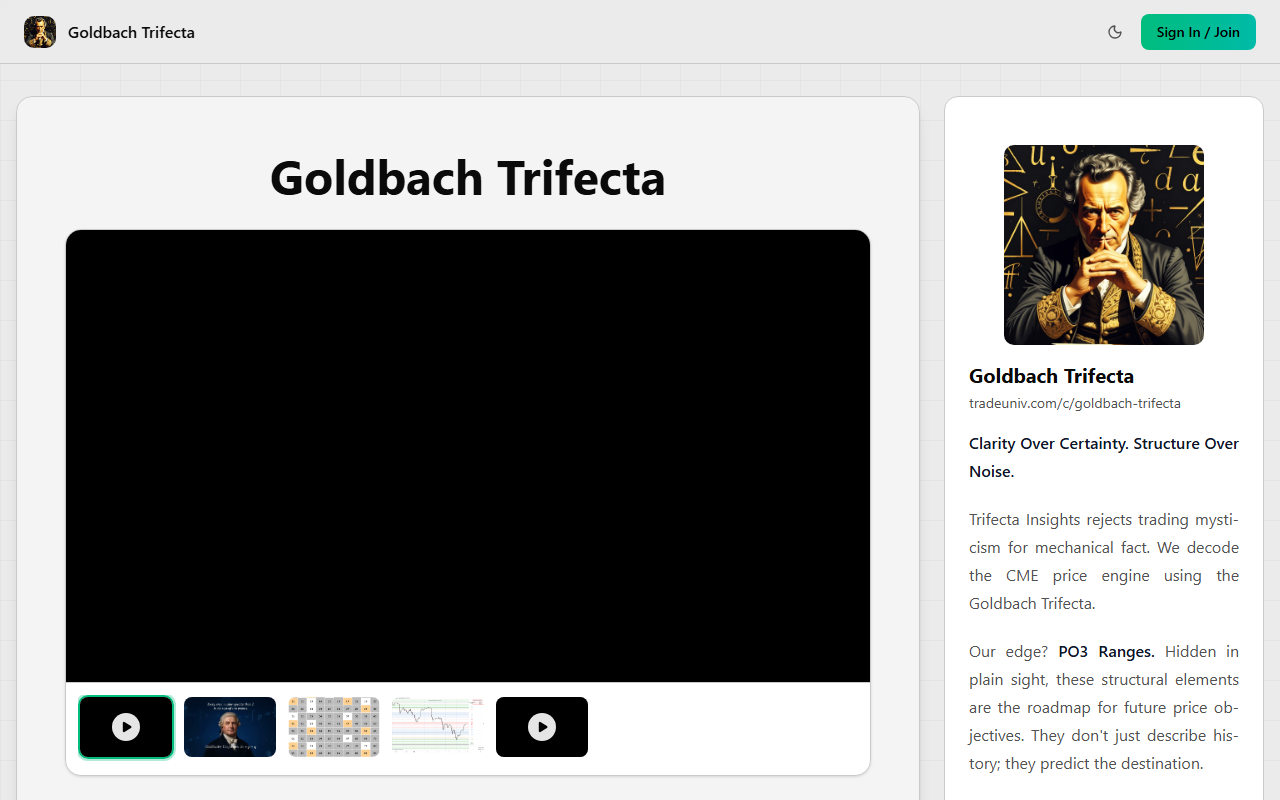Click the Goldbach Trifecta logo icon in header
Screen dimensions: 1280x800
click(x=40, y=32)
